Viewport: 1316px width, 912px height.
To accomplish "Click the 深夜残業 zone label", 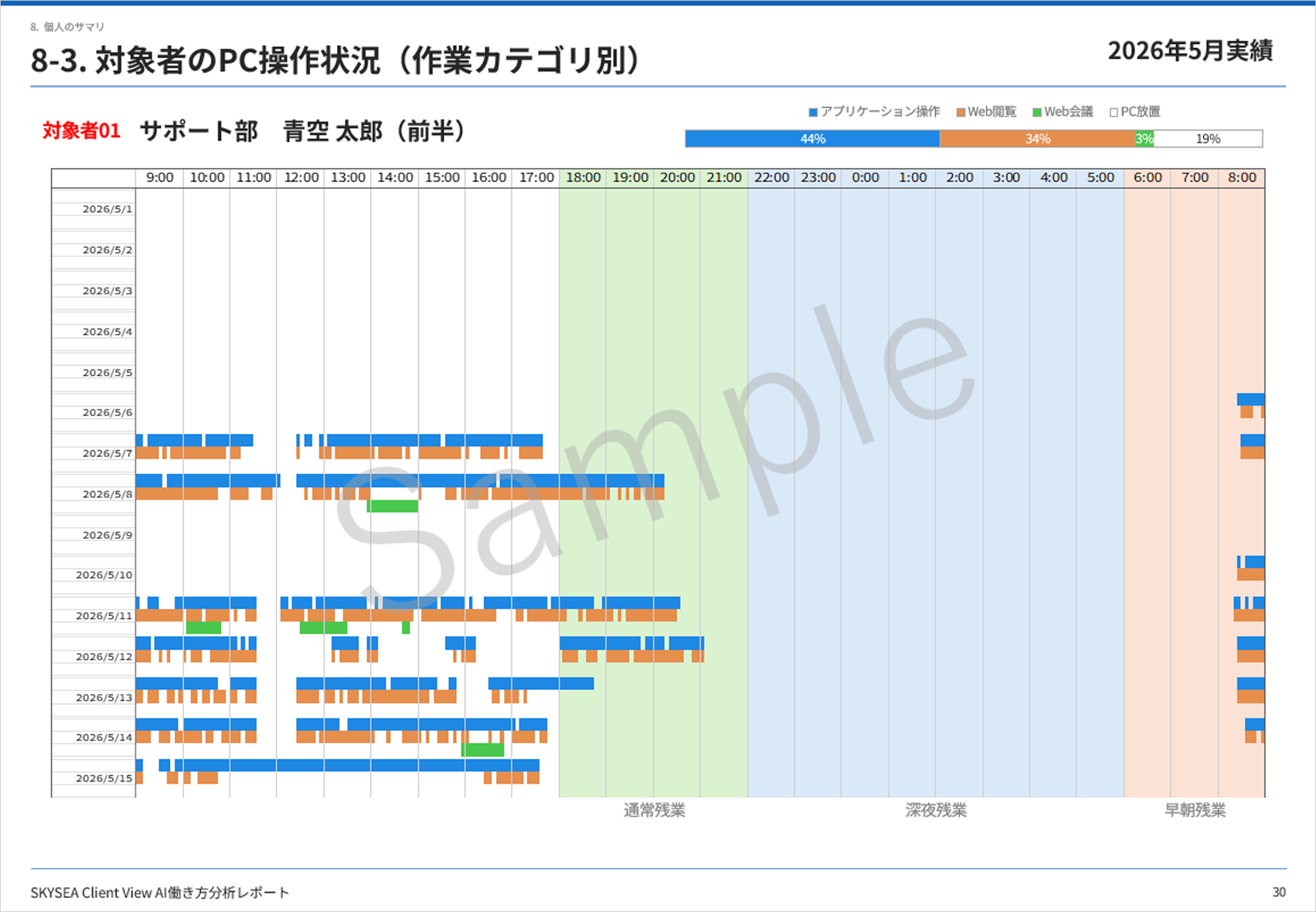I will pyautogui.click(x=936, y=810).
